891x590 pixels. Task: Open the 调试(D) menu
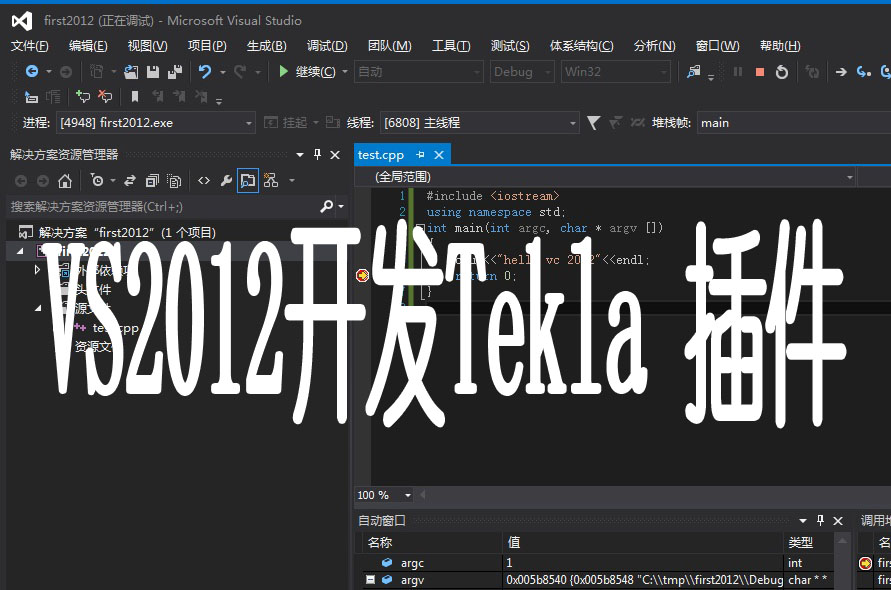327,46
